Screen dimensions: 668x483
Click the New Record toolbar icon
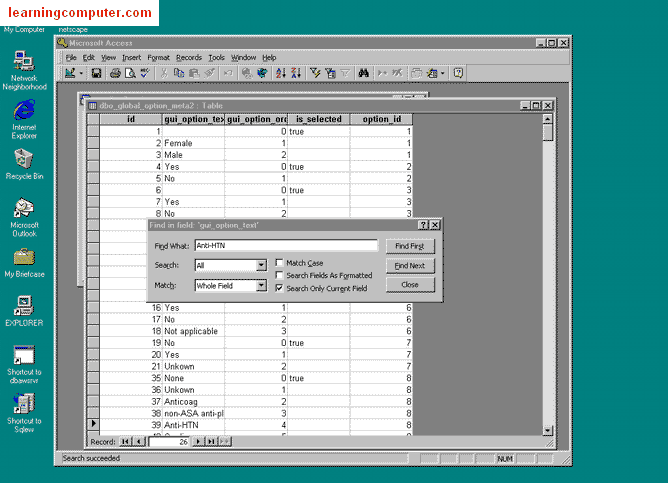click(x=382, y=73)
